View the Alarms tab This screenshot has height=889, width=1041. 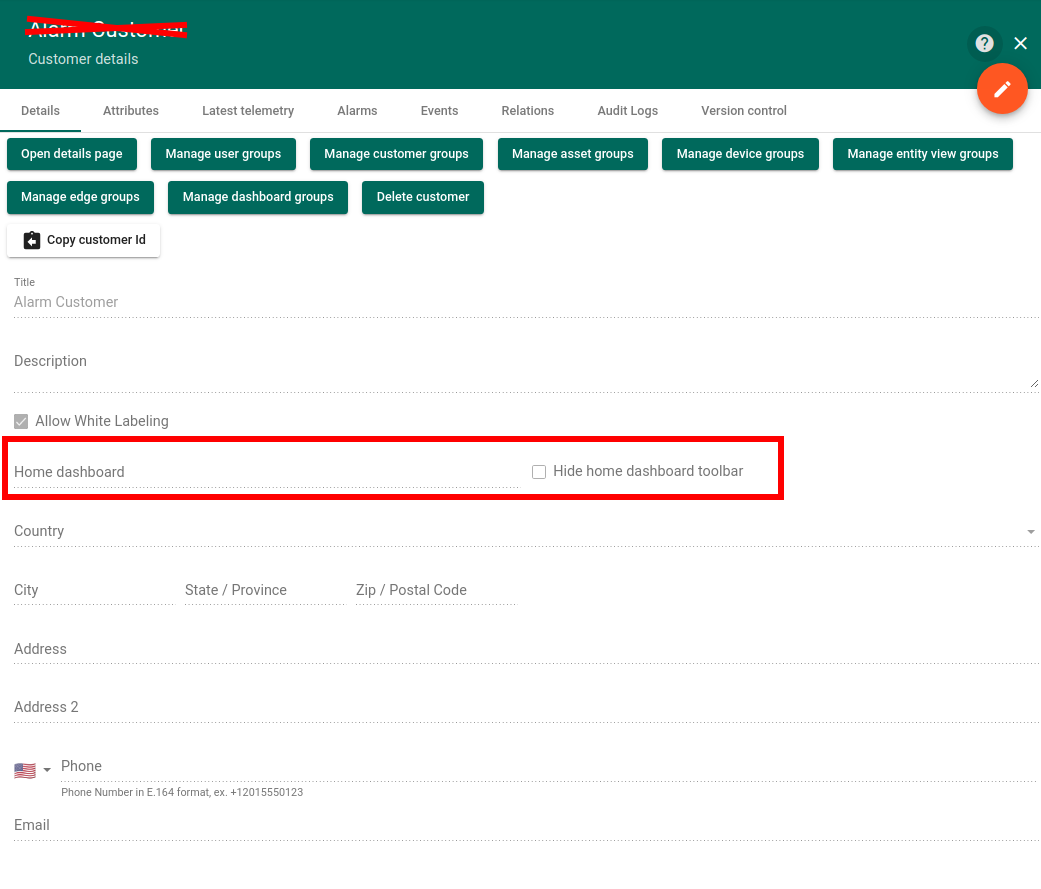tap(357, 111)
